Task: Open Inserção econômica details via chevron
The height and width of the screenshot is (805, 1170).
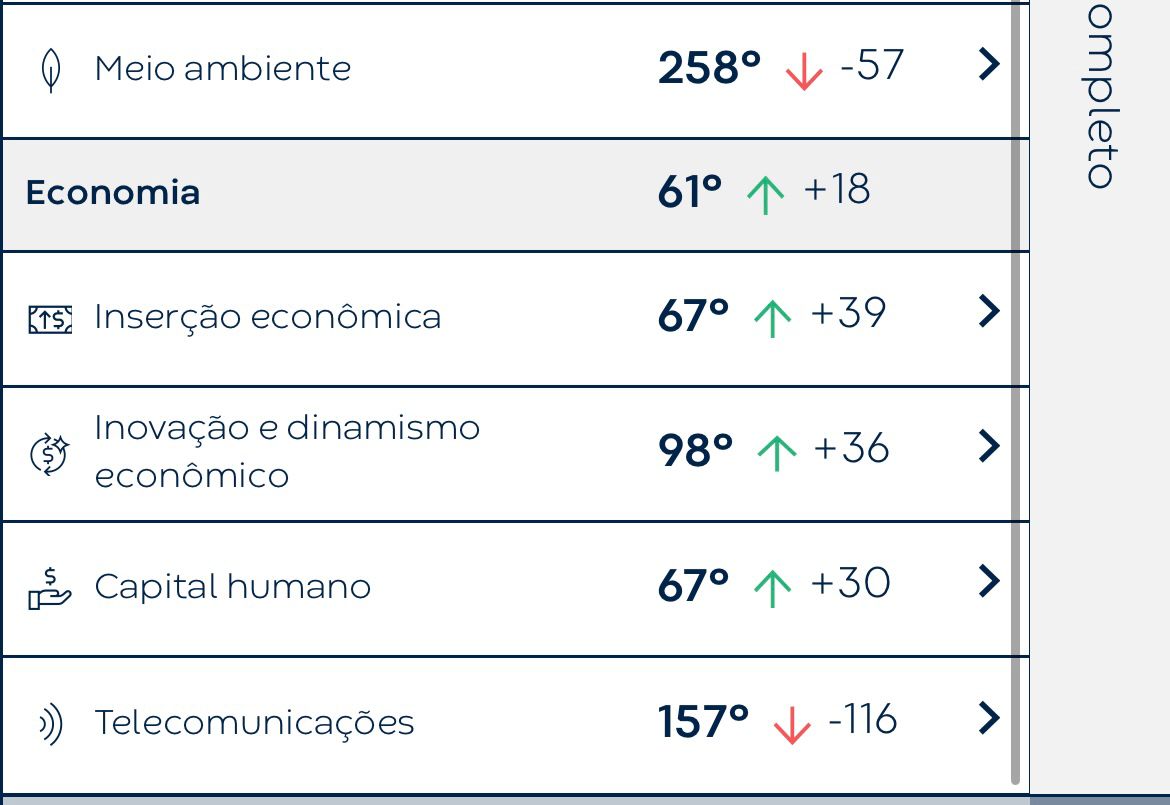Action: point(989,311)
